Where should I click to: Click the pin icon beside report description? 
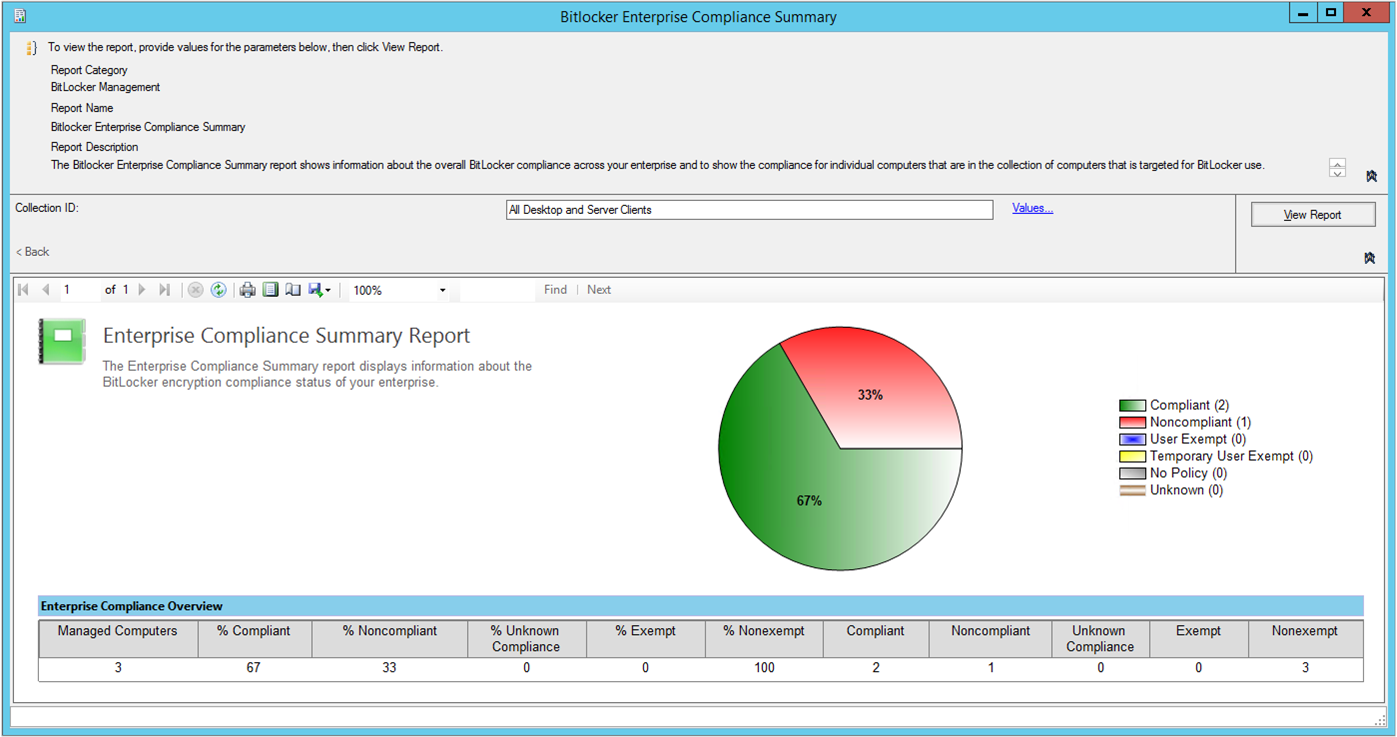tap(1371, 176)
